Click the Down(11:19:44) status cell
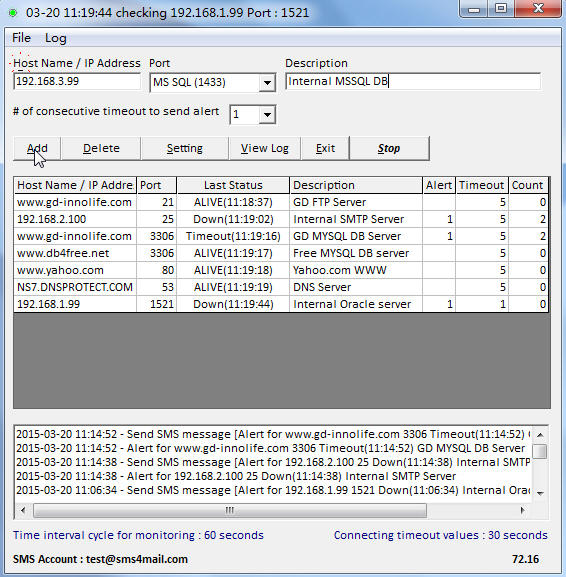This screenshot has height=577, width=566. [x=233, y=304]
